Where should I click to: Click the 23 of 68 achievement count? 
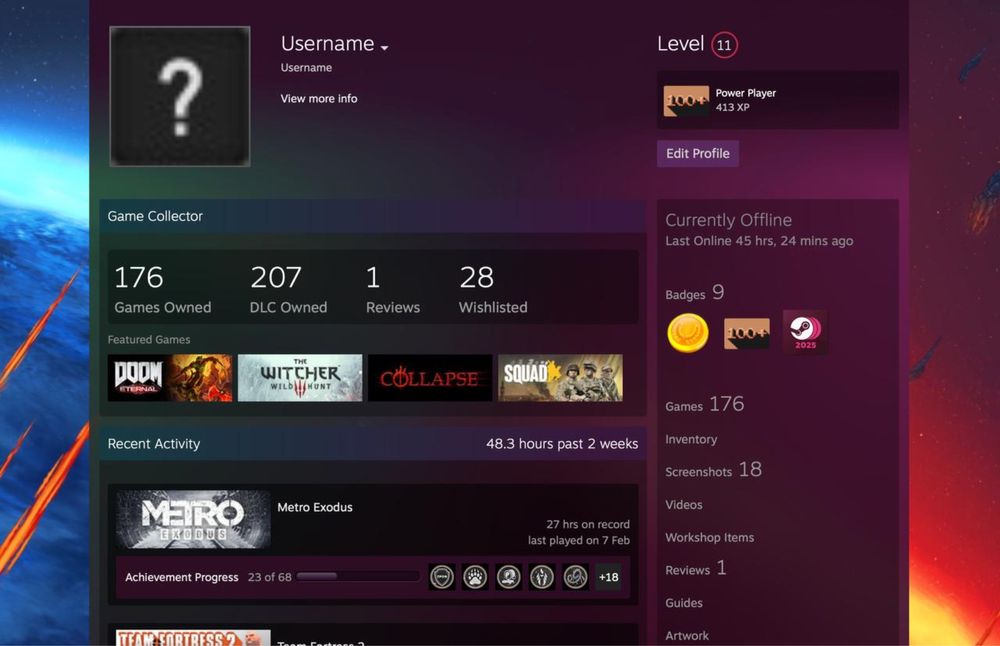[x=269, y=577]
